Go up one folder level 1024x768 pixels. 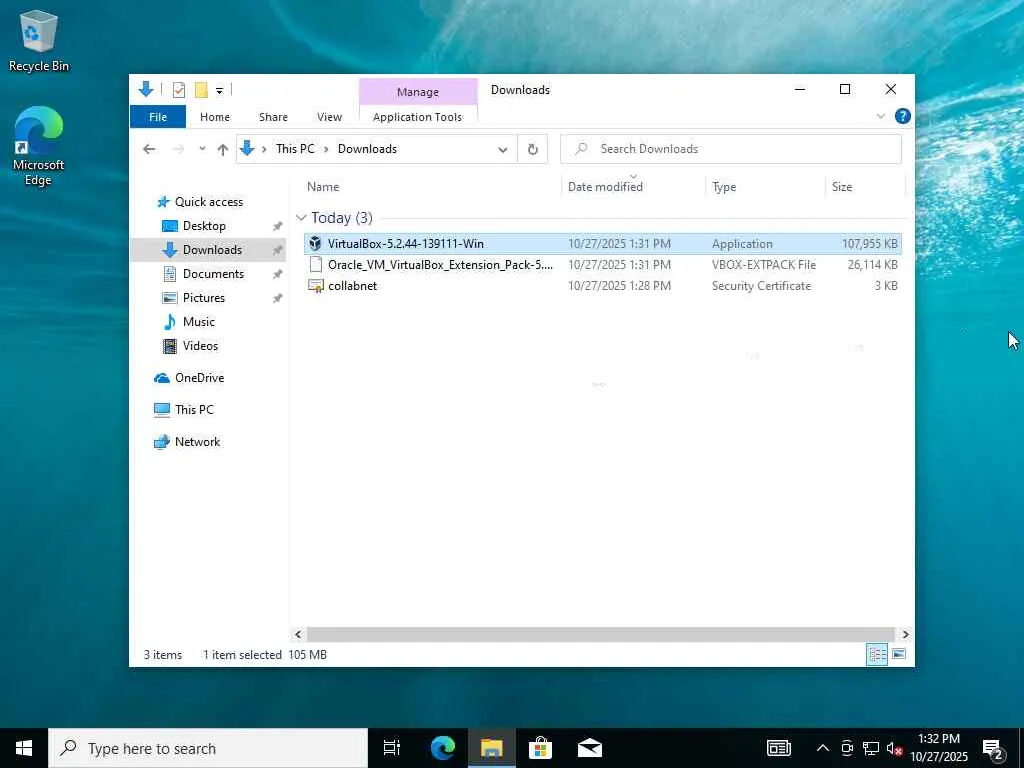(223, 149)
